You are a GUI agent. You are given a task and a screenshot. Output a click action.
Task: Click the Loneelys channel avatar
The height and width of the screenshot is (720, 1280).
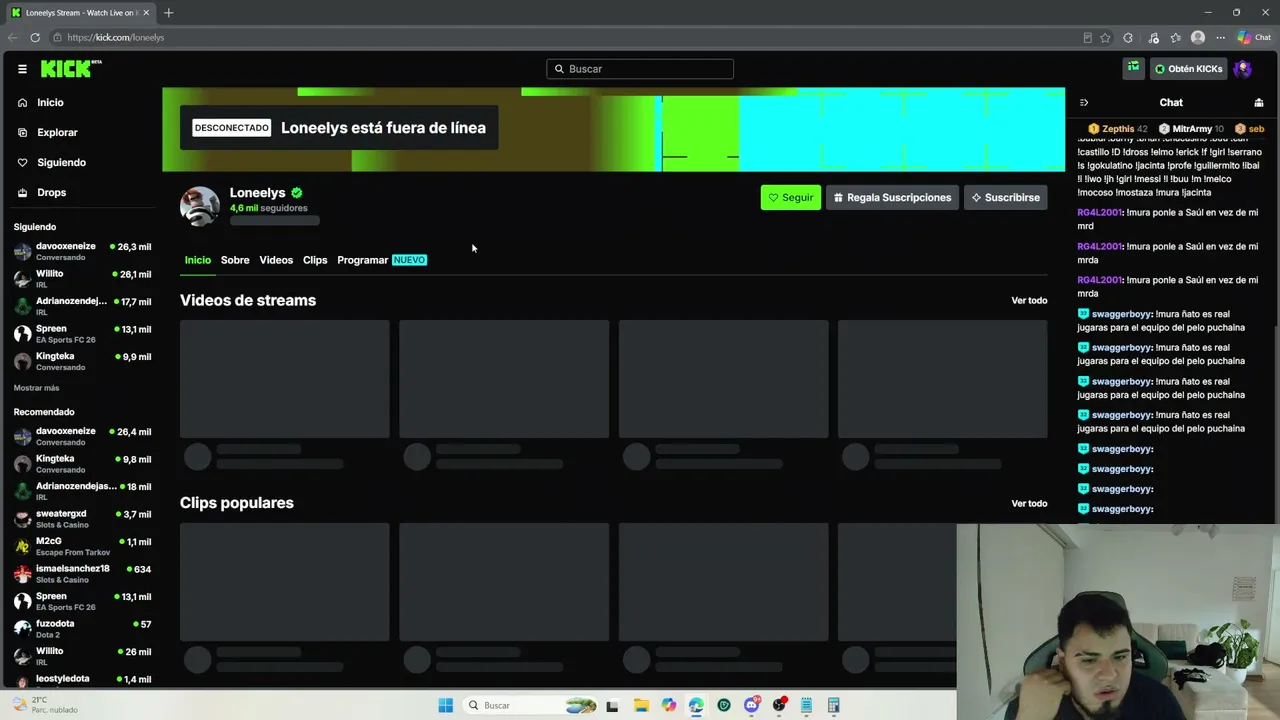[x=200, y=206]
